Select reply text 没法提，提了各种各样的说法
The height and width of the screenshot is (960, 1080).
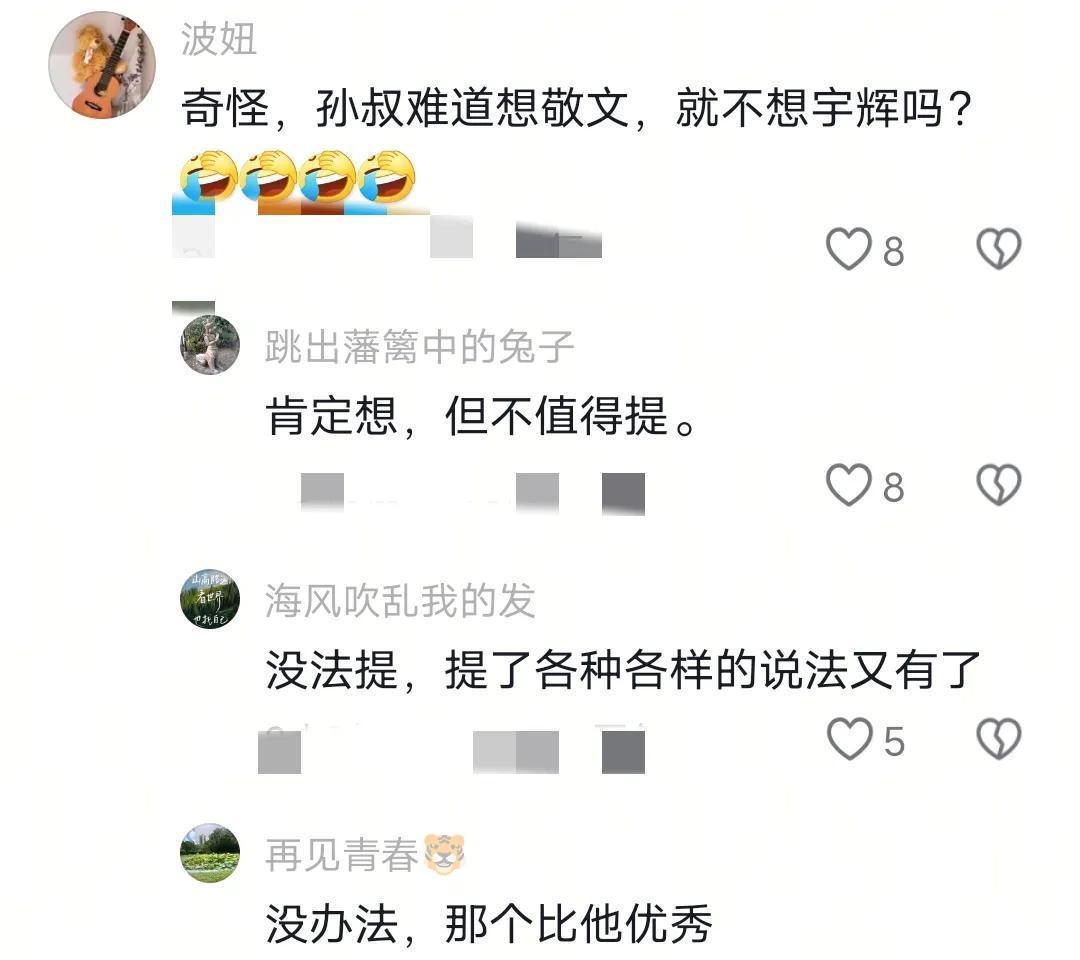pos(557,670)
